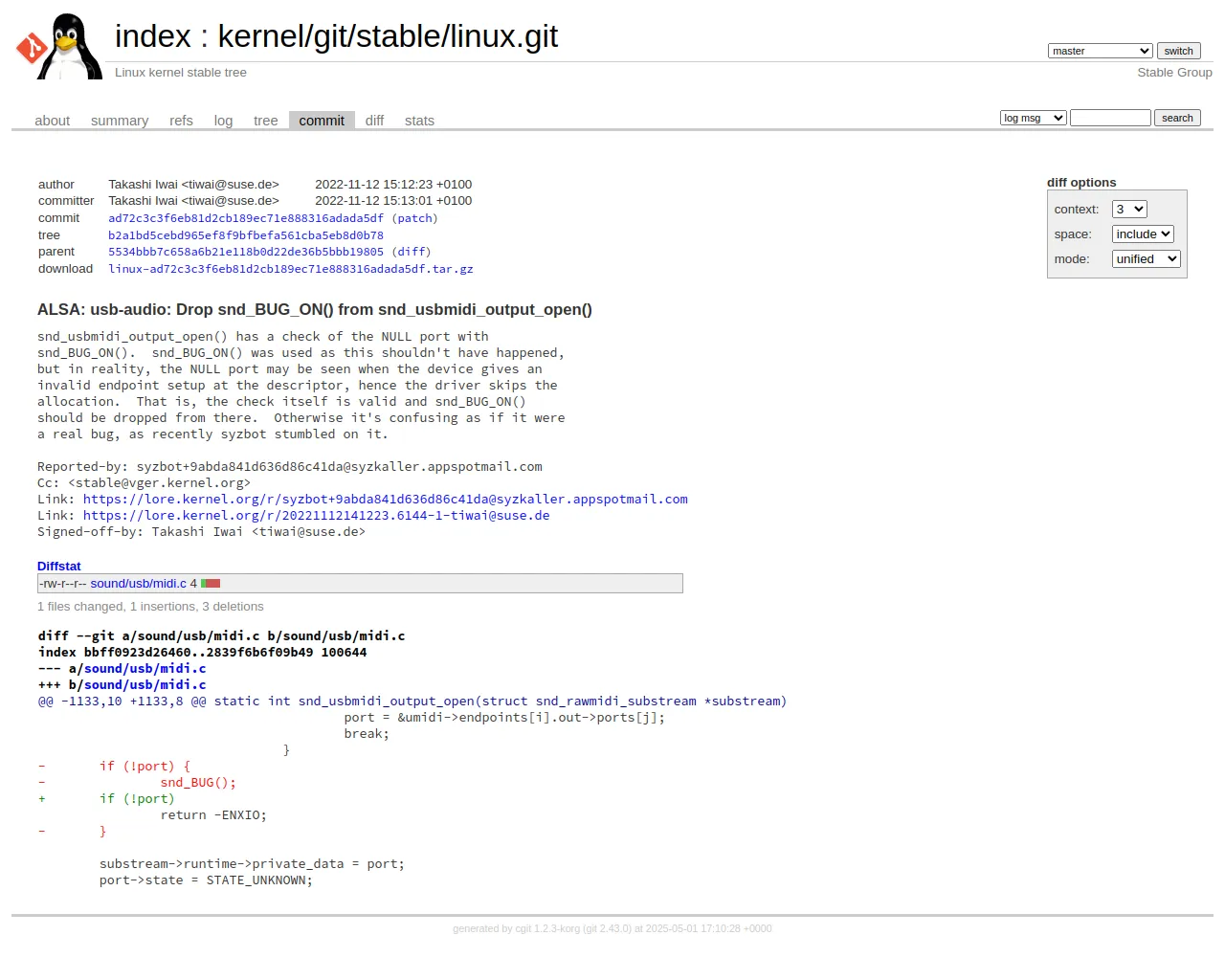
Task: Open the about tab
Action: click(52, 121)
